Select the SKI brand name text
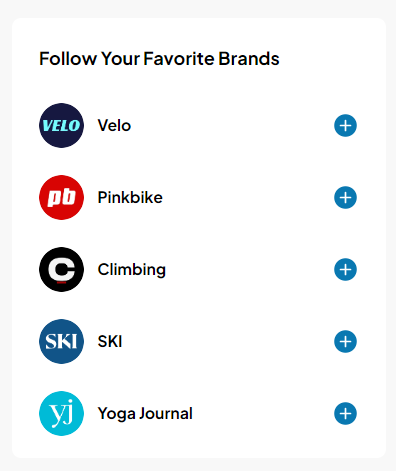396x471 pixels. click(110, 342)
